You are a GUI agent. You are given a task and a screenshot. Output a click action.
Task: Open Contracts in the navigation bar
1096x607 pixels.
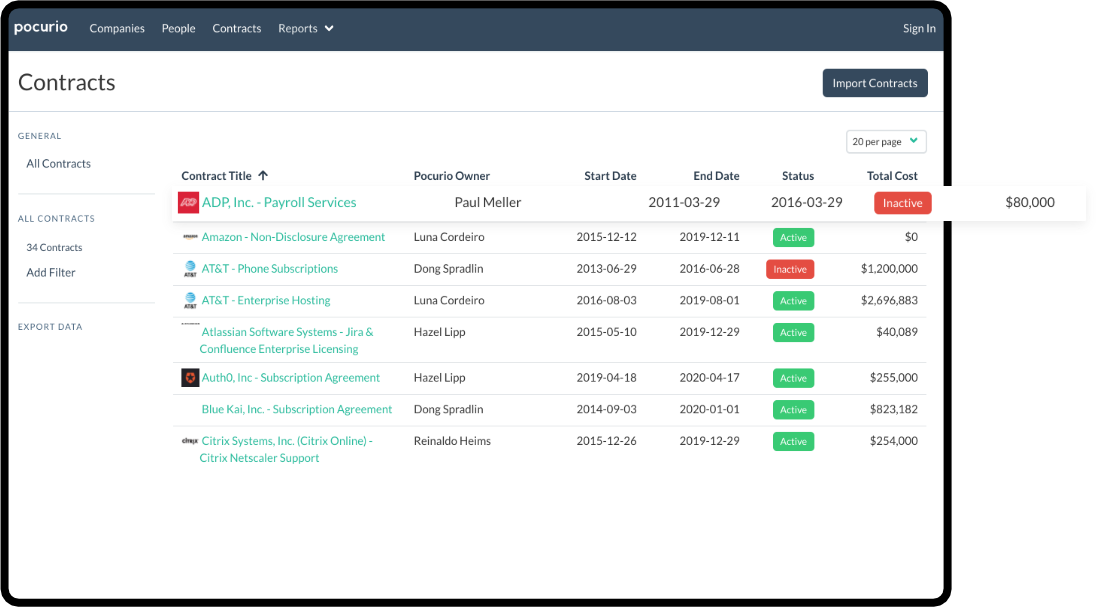(x=237, y=28)
